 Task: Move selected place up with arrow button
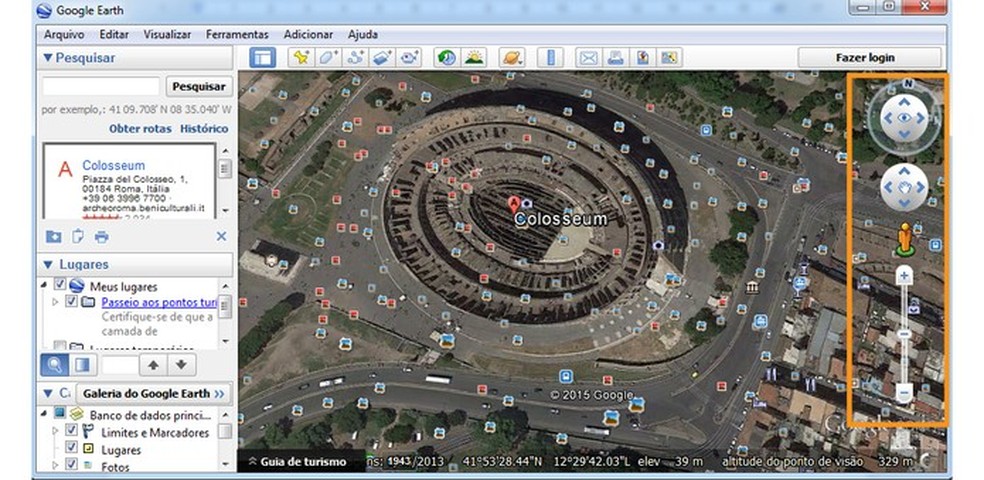153,365
